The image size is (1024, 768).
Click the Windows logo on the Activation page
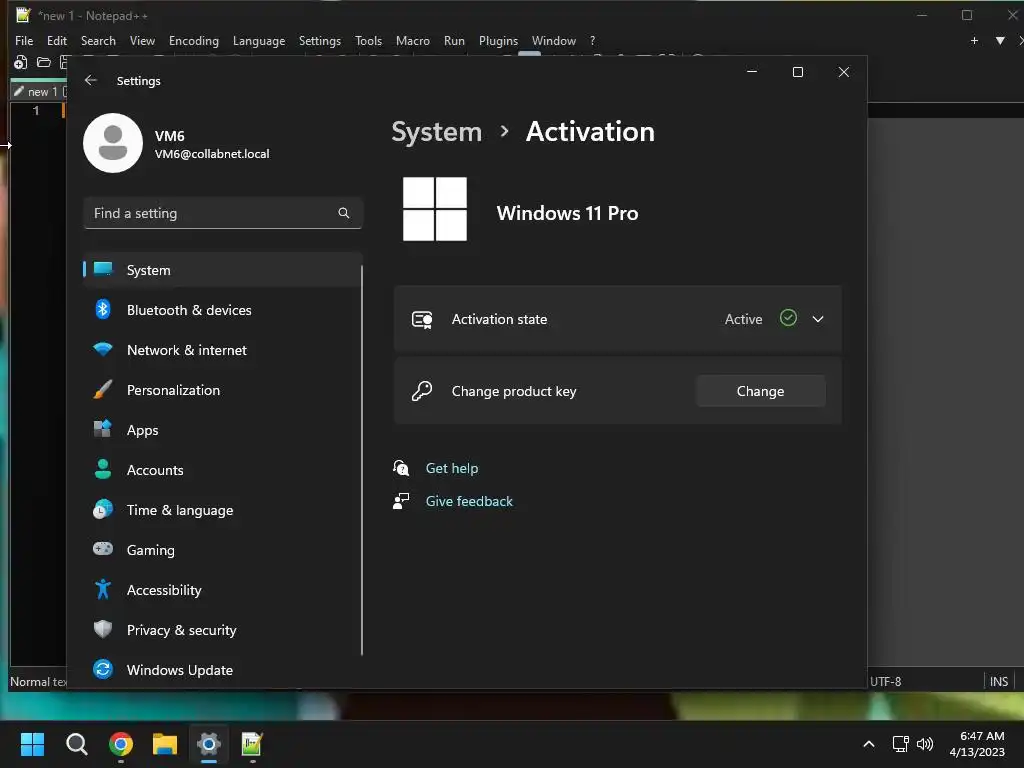435,209
